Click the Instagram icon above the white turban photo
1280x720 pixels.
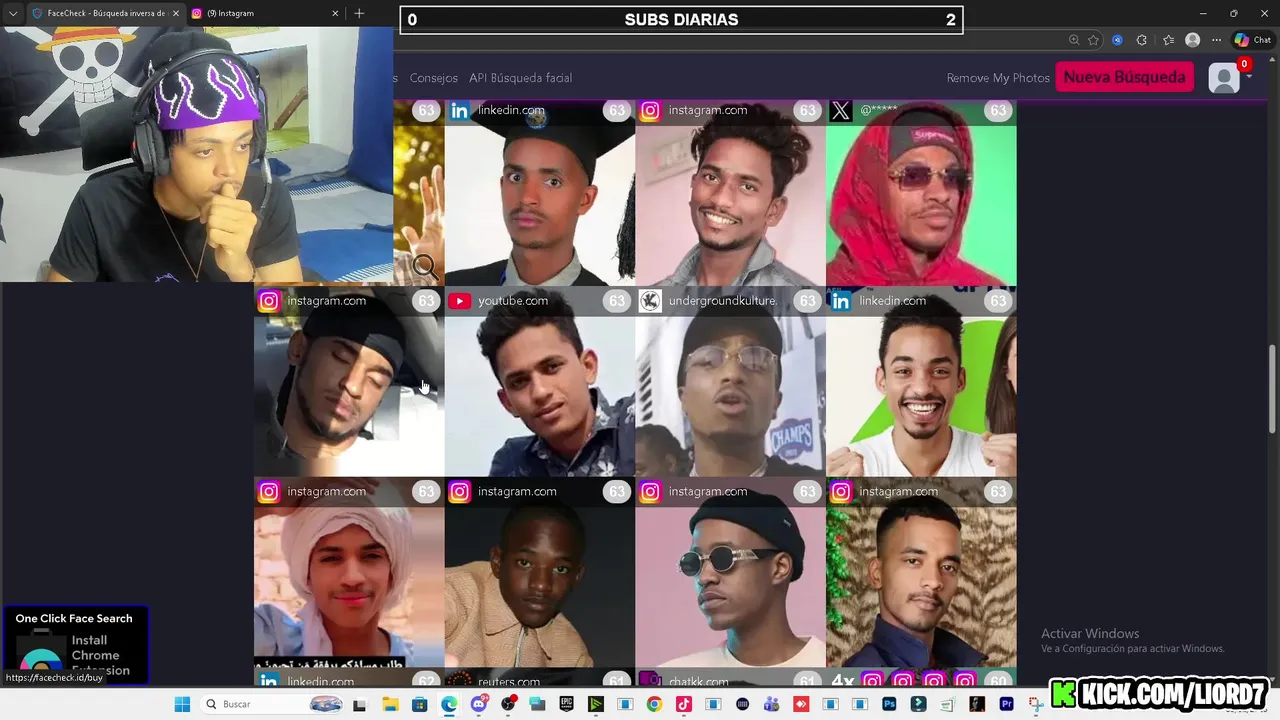(x=268, y=492)
